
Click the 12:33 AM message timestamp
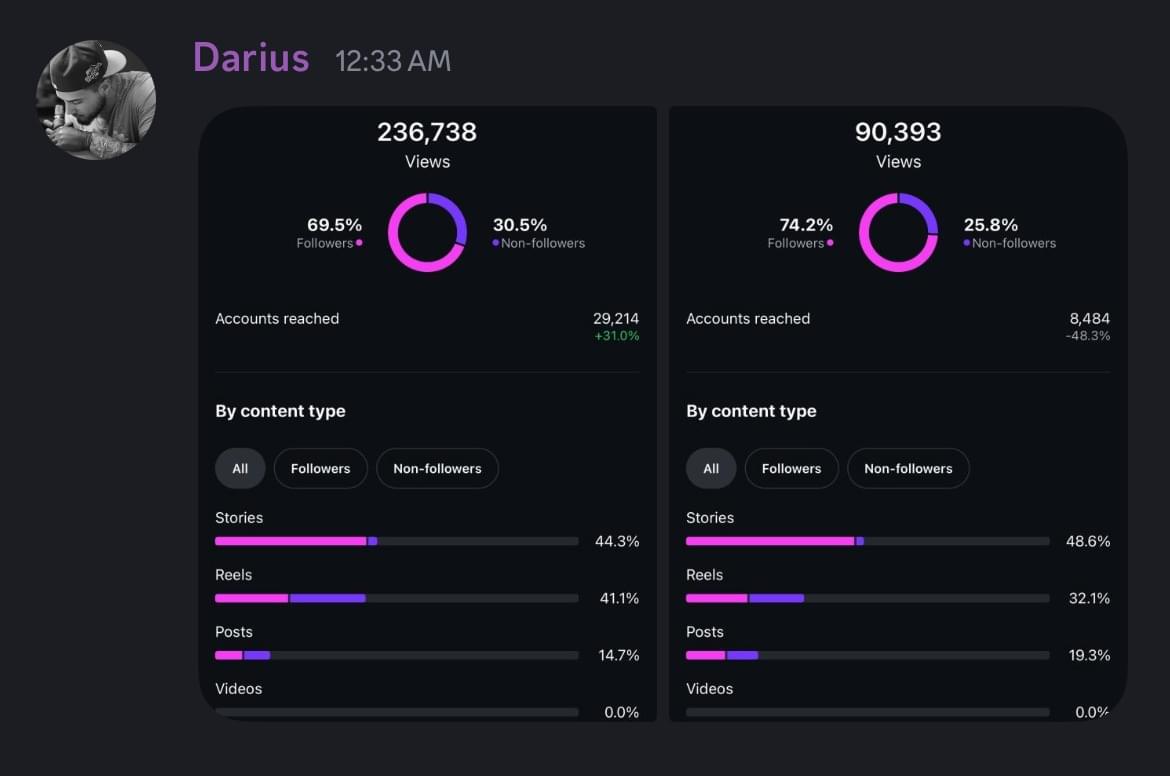[x=393, y=61]
